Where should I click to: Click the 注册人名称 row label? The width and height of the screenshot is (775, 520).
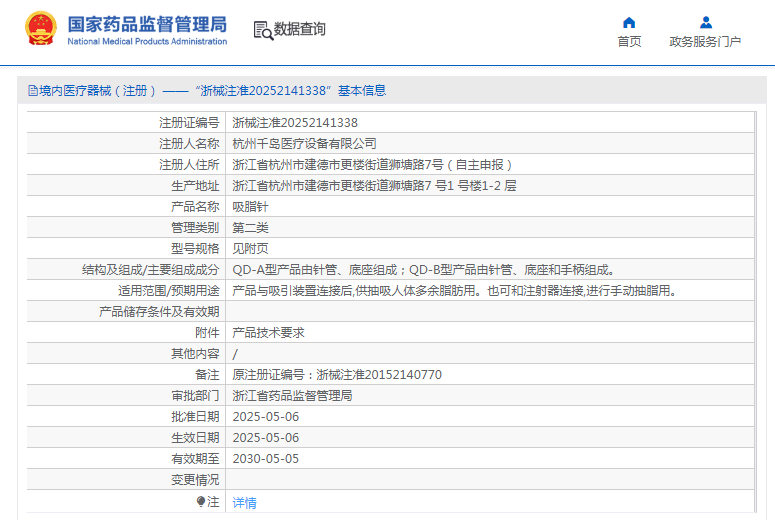click(189, 143)
